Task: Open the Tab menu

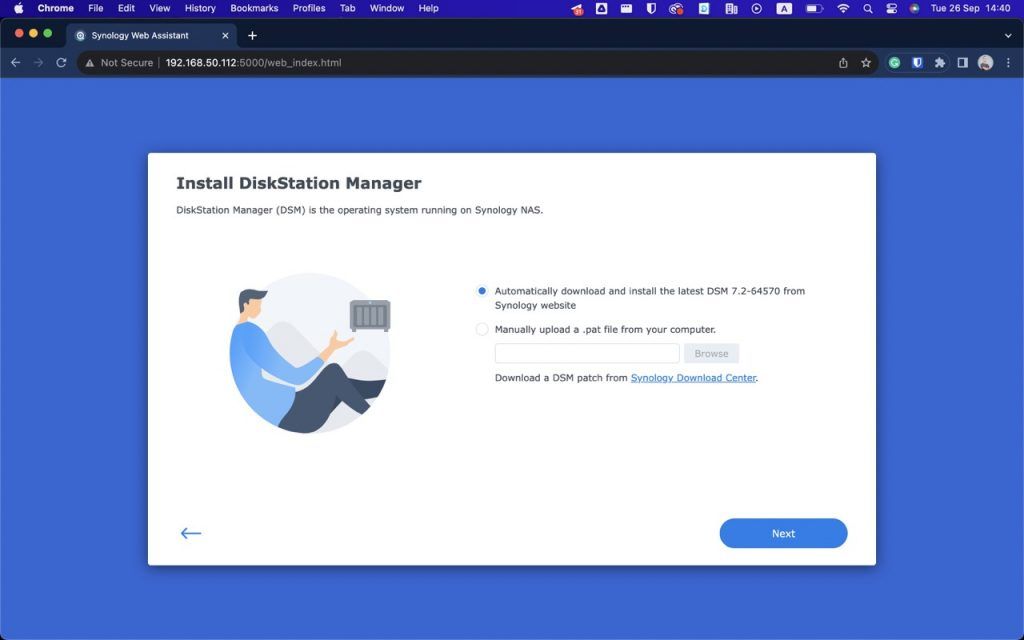Action: pos(347,8)
